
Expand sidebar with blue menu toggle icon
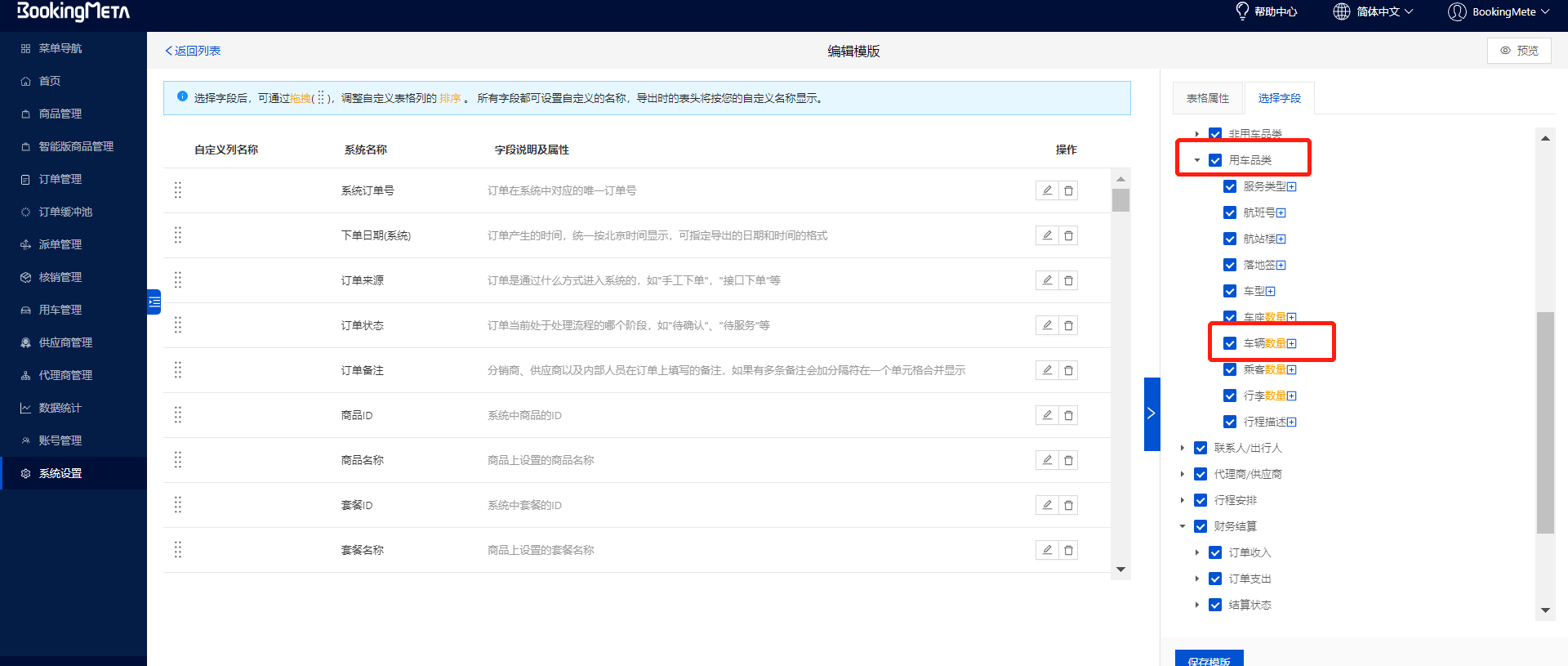(154, 302)
